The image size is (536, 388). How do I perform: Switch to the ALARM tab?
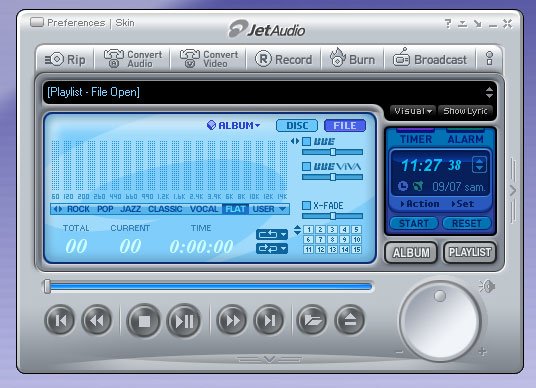(x=466, y=139)
